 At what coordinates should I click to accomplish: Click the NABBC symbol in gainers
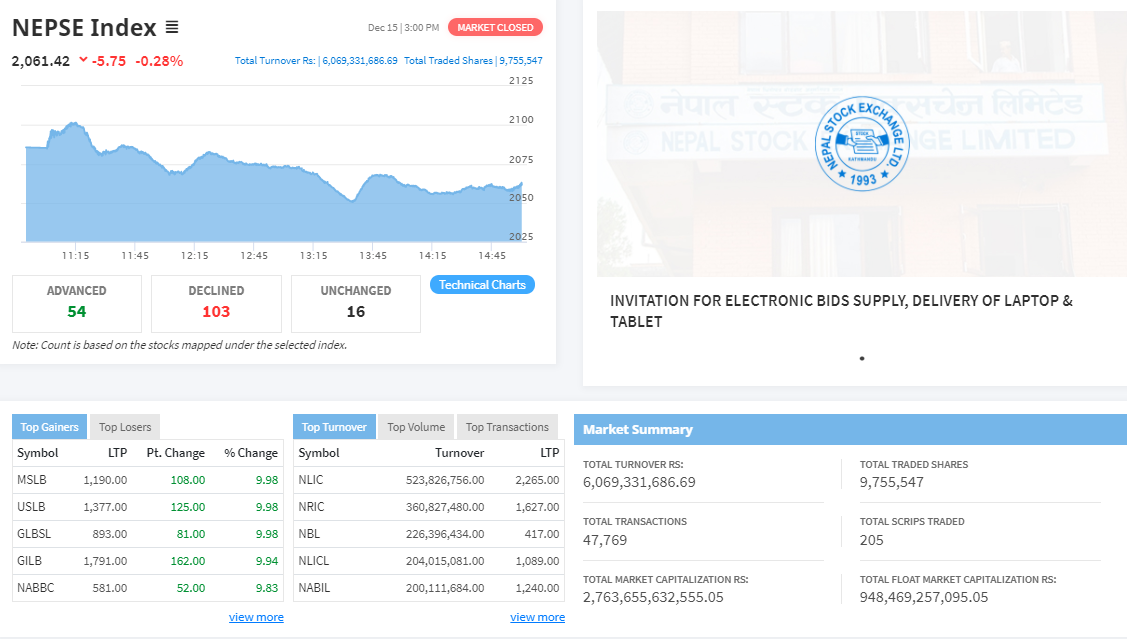(x=36, y=587)
